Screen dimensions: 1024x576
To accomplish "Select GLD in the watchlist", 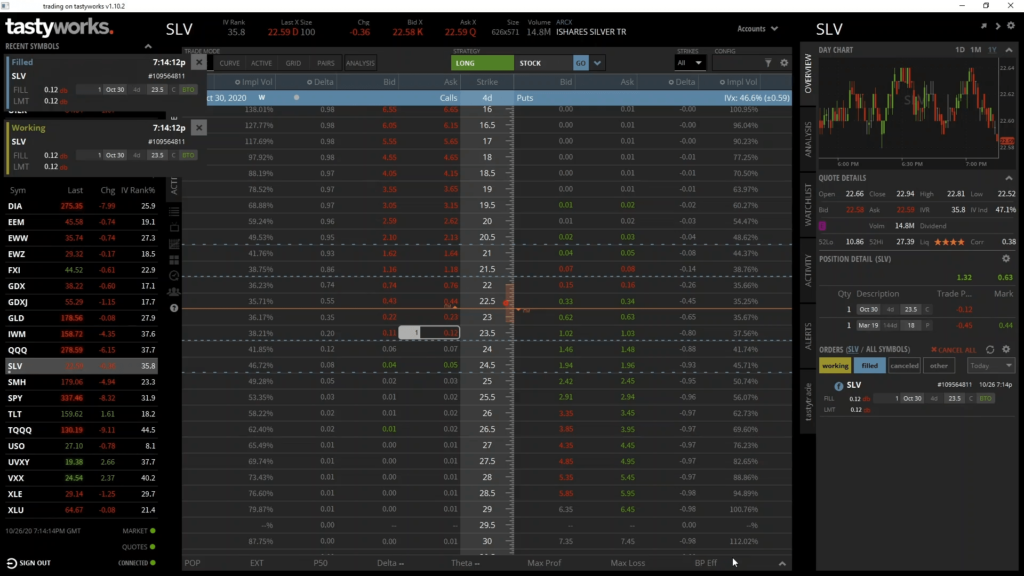I will pos(15,318).
